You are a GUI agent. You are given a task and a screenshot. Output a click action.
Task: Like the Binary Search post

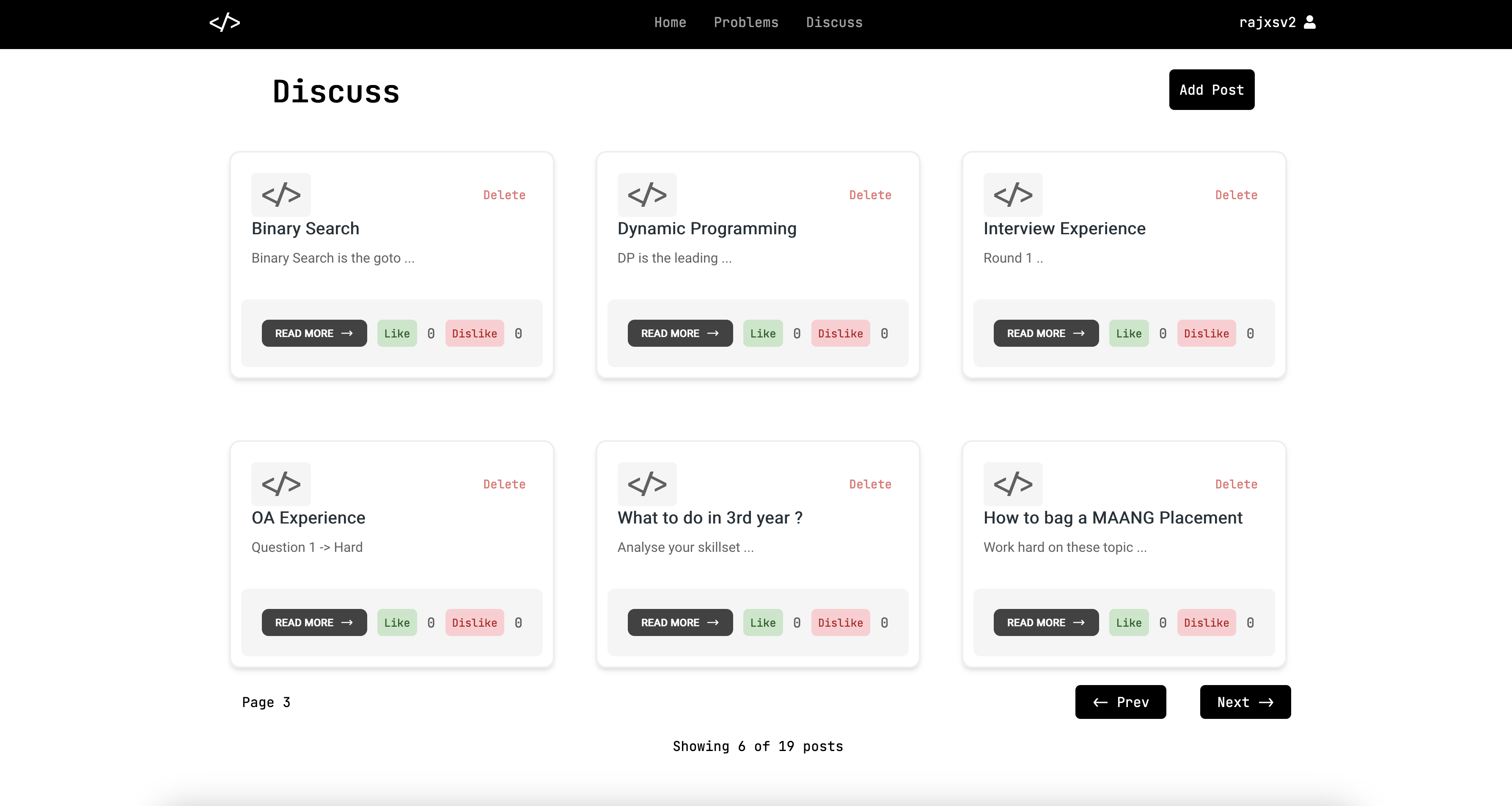[397, 333]
